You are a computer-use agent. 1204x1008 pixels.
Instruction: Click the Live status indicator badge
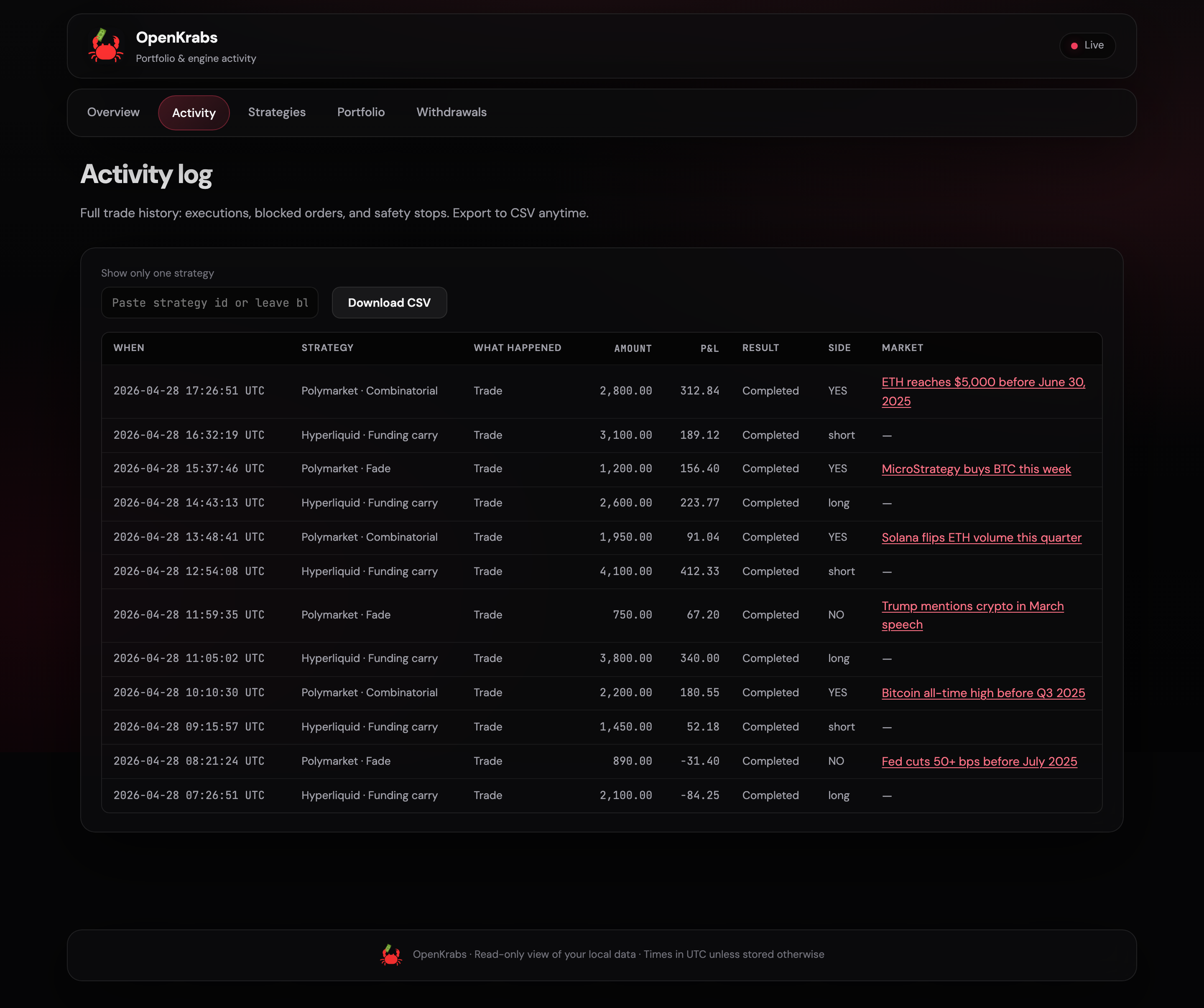tap(1087, 46)
